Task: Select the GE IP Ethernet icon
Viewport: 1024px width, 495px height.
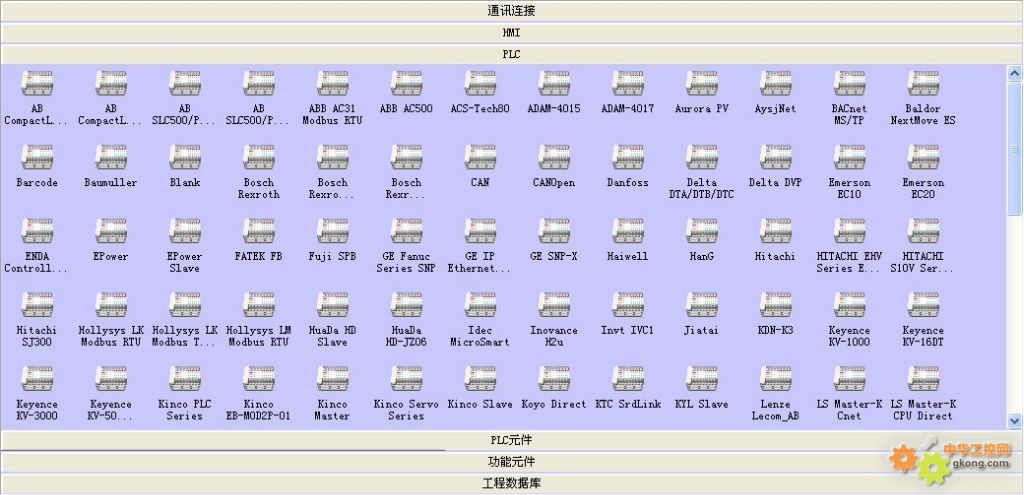Action: 480,231
